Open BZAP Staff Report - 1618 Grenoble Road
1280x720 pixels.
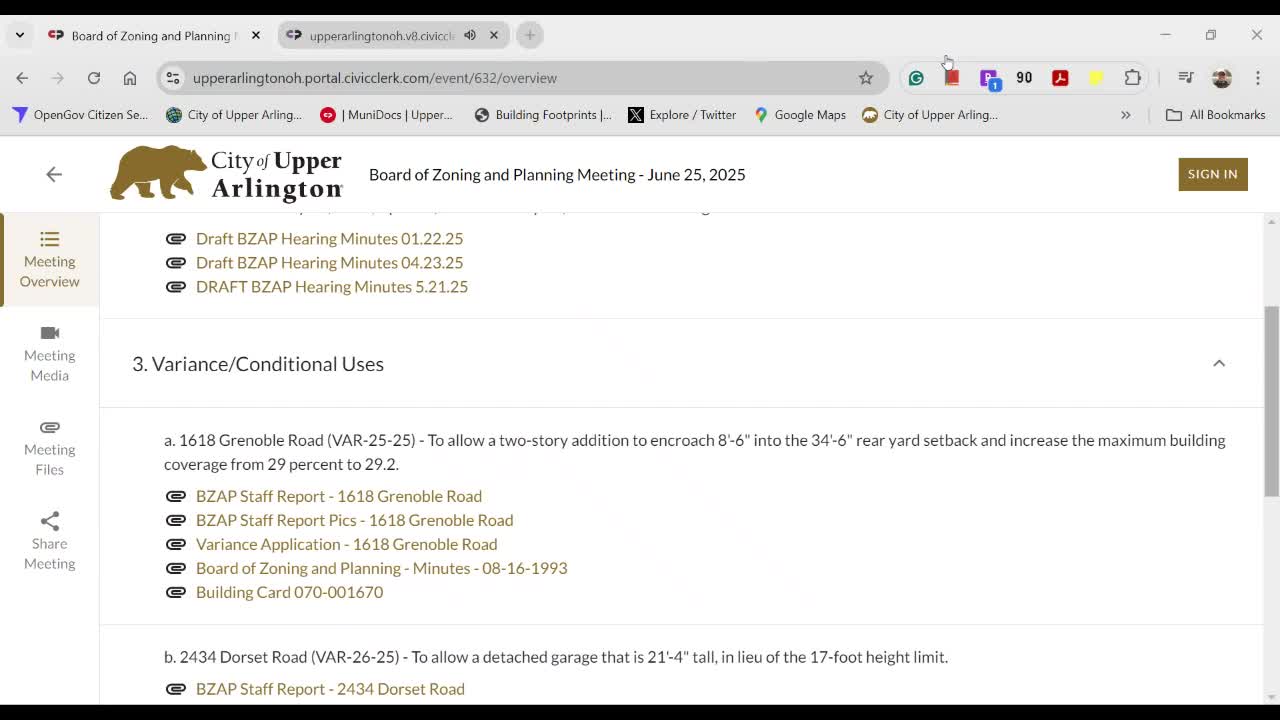point(338,496)
